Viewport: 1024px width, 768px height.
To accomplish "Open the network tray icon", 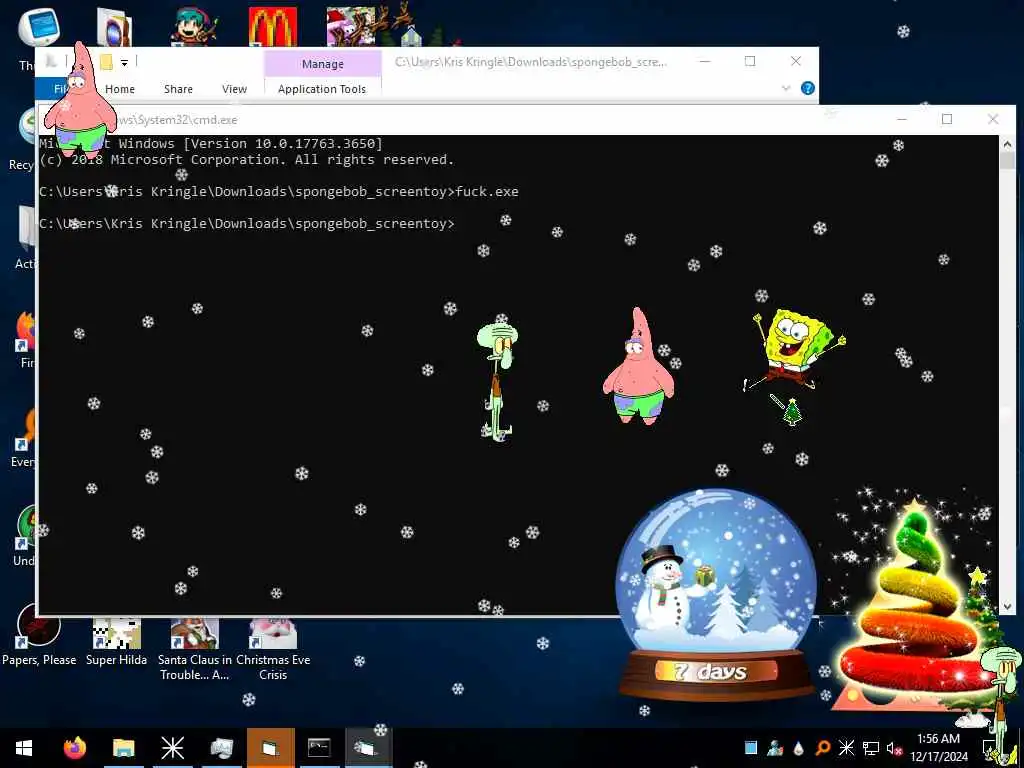I will (x=871, y=748).
